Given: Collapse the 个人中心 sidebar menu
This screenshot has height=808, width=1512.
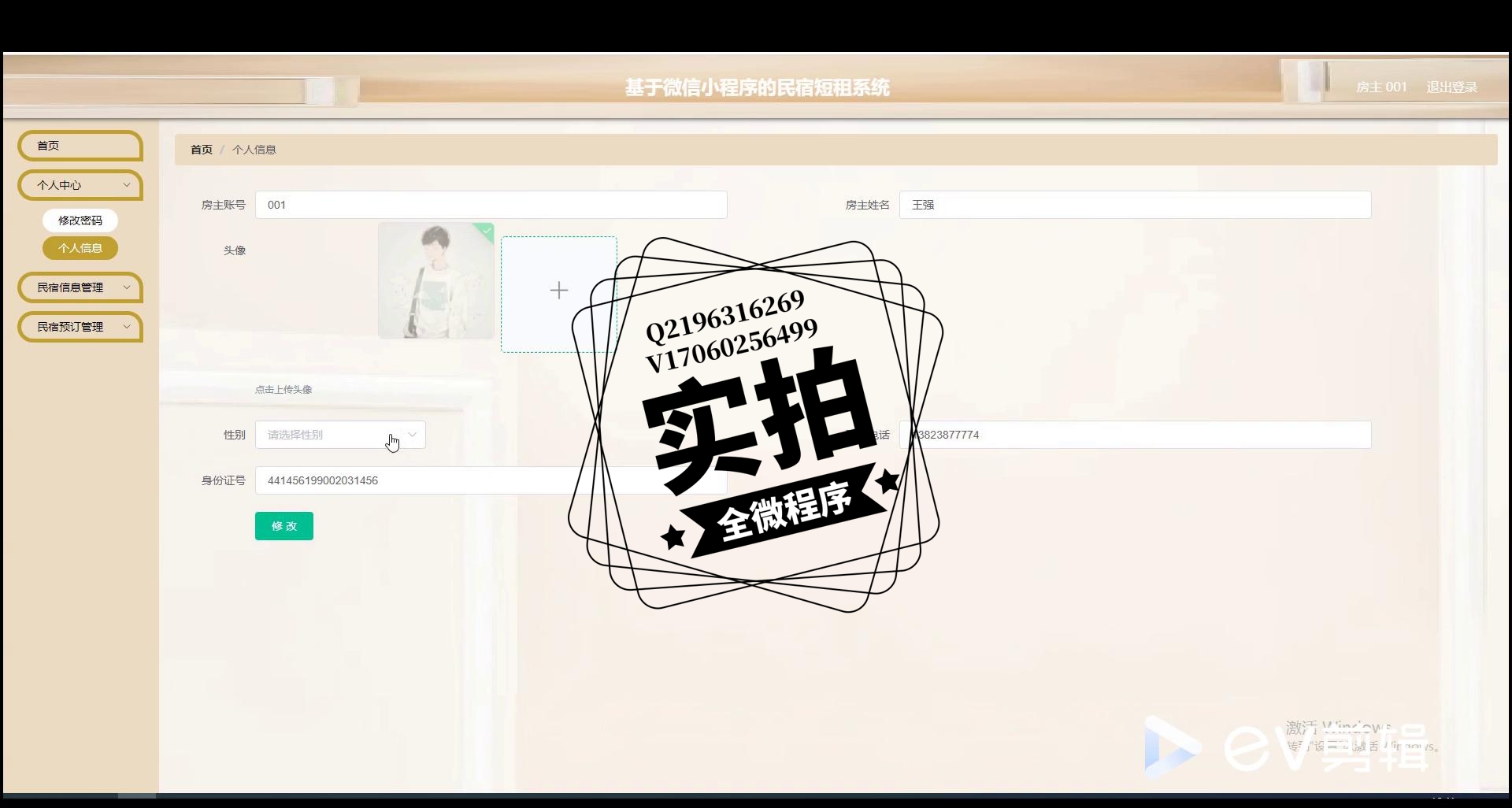Looking at the screenshot, I should click(x=80, y=185).
